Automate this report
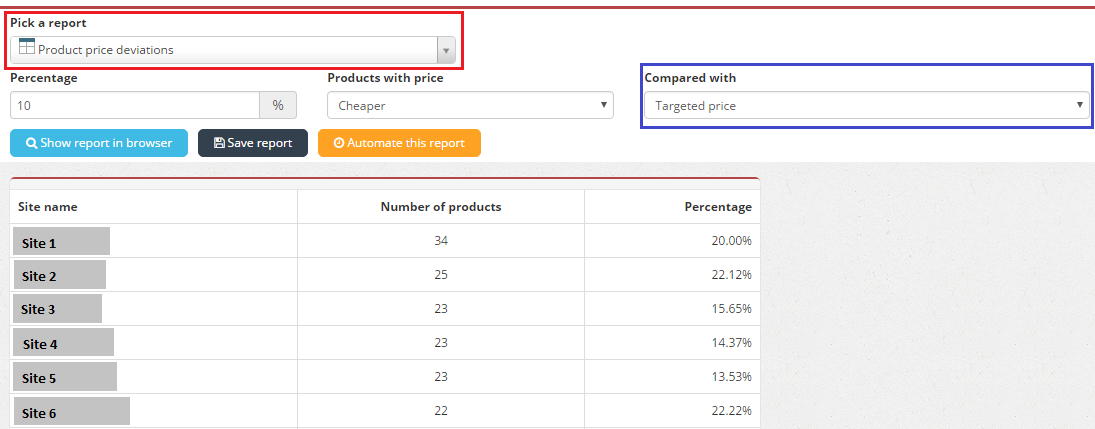The height and width of the screenshot is (429, 1095). (399, 143)
